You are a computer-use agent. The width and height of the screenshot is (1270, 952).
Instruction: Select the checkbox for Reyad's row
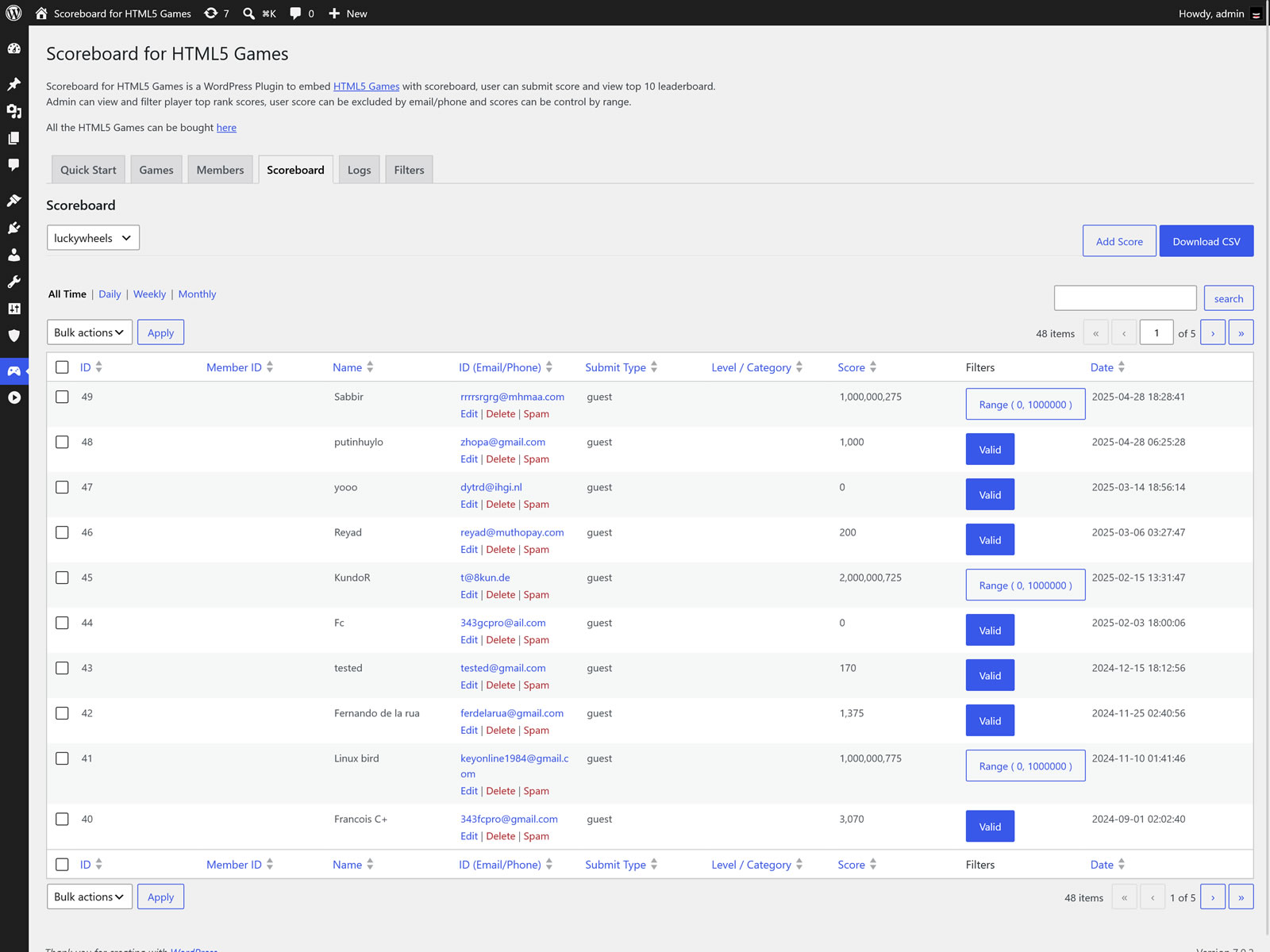(x=62, y=532)
